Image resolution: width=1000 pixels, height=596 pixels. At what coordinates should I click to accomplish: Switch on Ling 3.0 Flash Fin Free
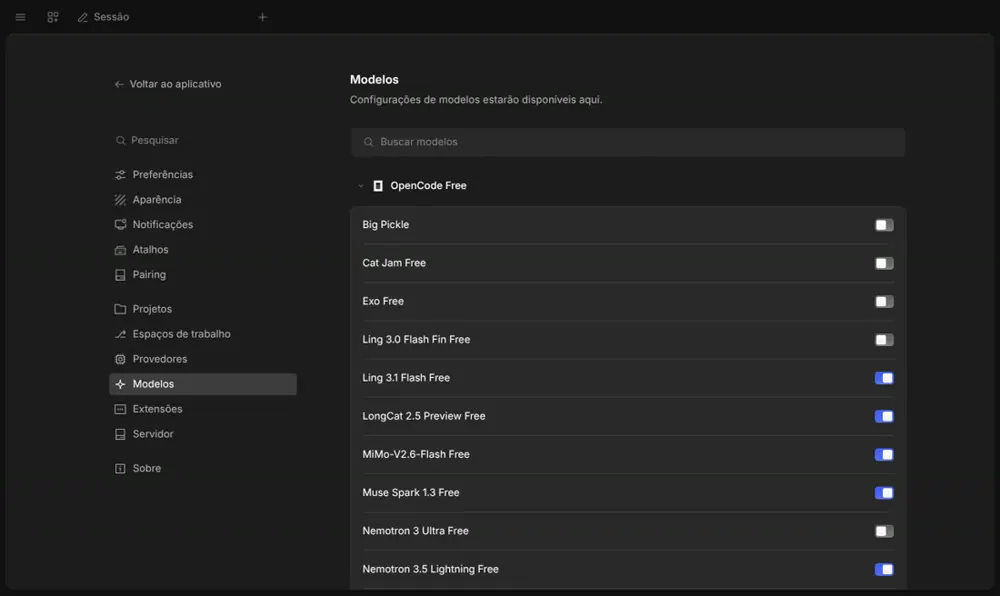[884, 340]
